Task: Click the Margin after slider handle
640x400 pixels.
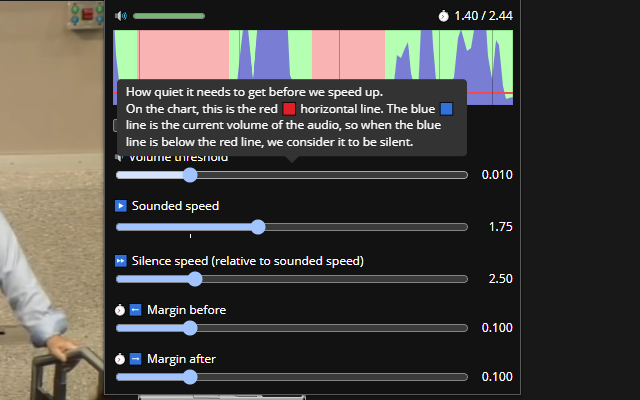Action: (x=190, y=377)
